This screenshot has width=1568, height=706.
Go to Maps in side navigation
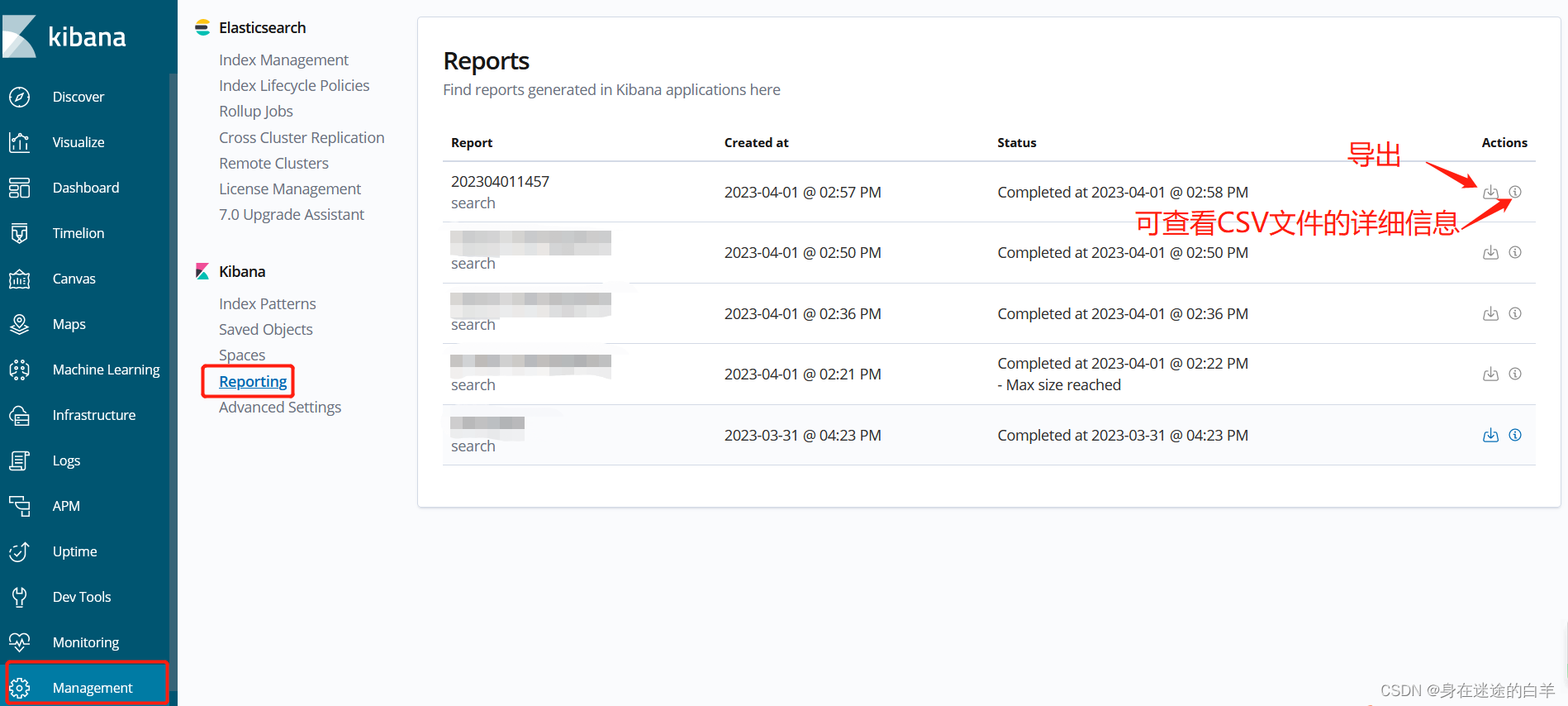pos(69,324)
